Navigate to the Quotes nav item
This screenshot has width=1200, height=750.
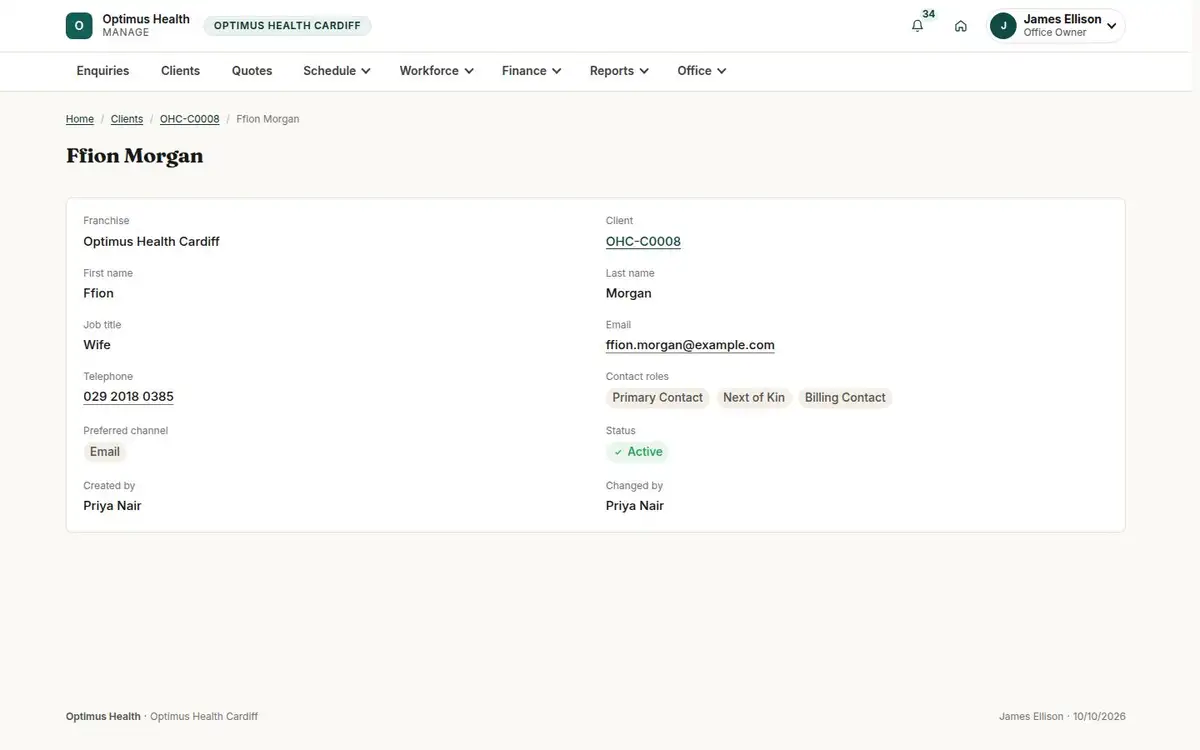click(x=252, y=71)
